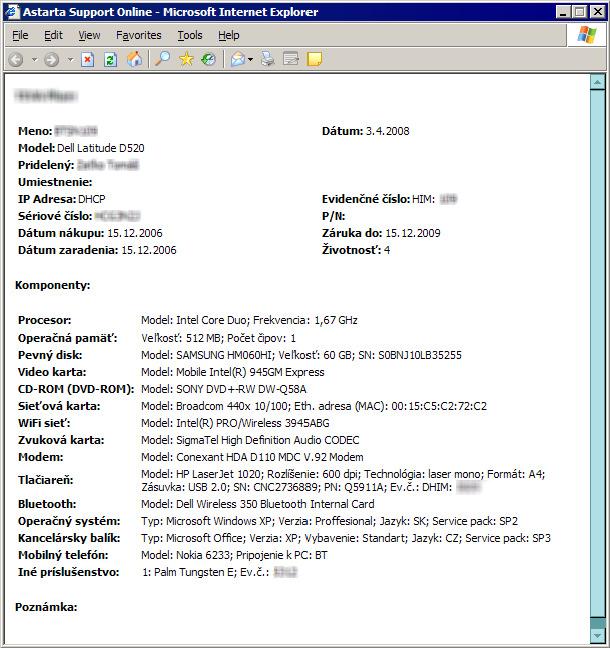Click the 'Dátum nákupu:' label
Screen dimensions: 610x648
(61, 233)
